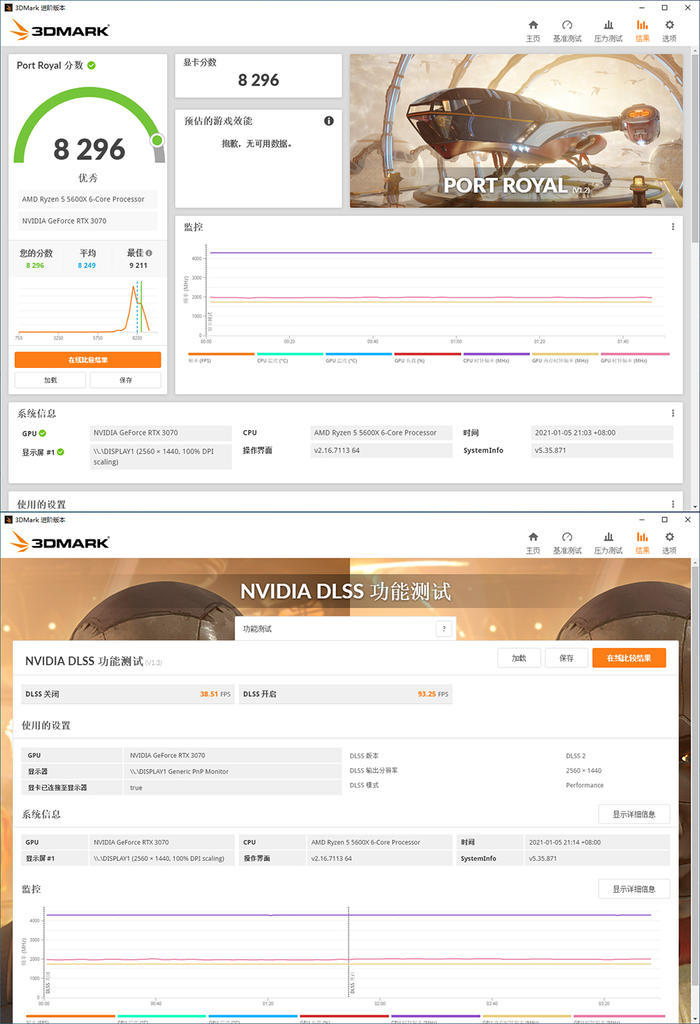Open the three-dot menu of 使用的设置 in the Port Royal window

coord(673,504)
